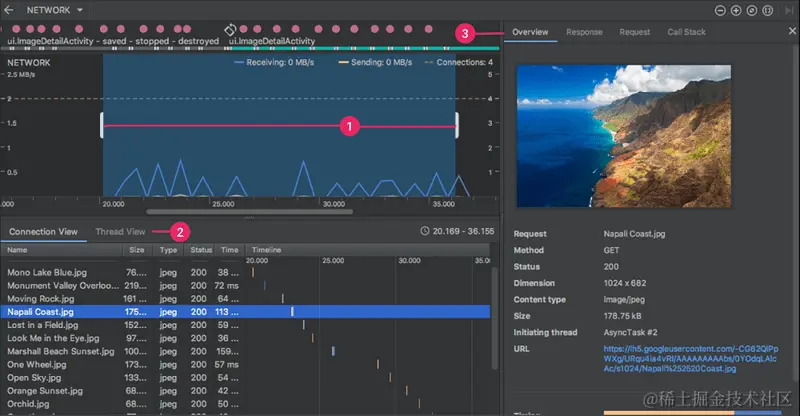Screen dimensions: 800x416
Task: Select the Connection View tab
Action: [43, 232]
